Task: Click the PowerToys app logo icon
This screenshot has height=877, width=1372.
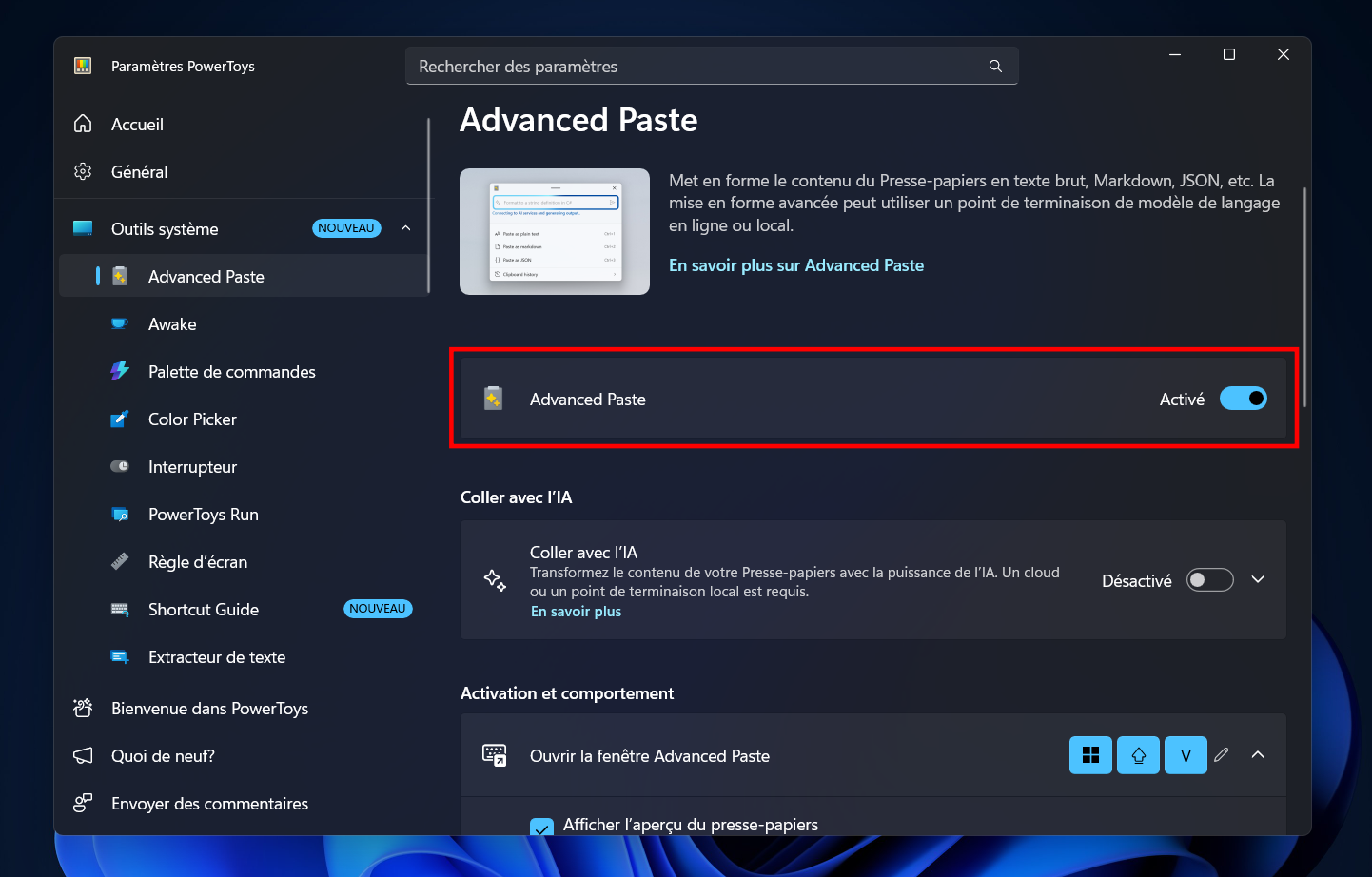Action: tap(83, 66)
